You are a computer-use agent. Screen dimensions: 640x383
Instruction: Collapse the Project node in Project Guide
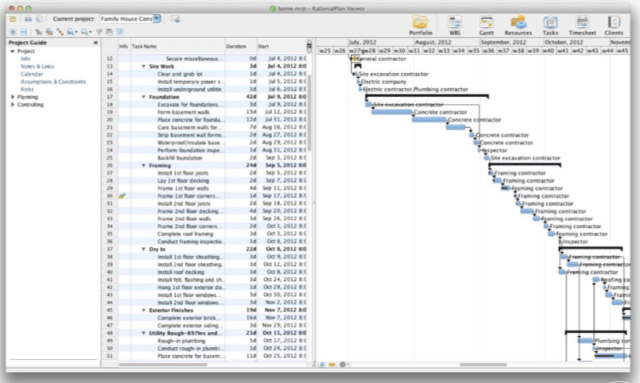pos(13,51)
